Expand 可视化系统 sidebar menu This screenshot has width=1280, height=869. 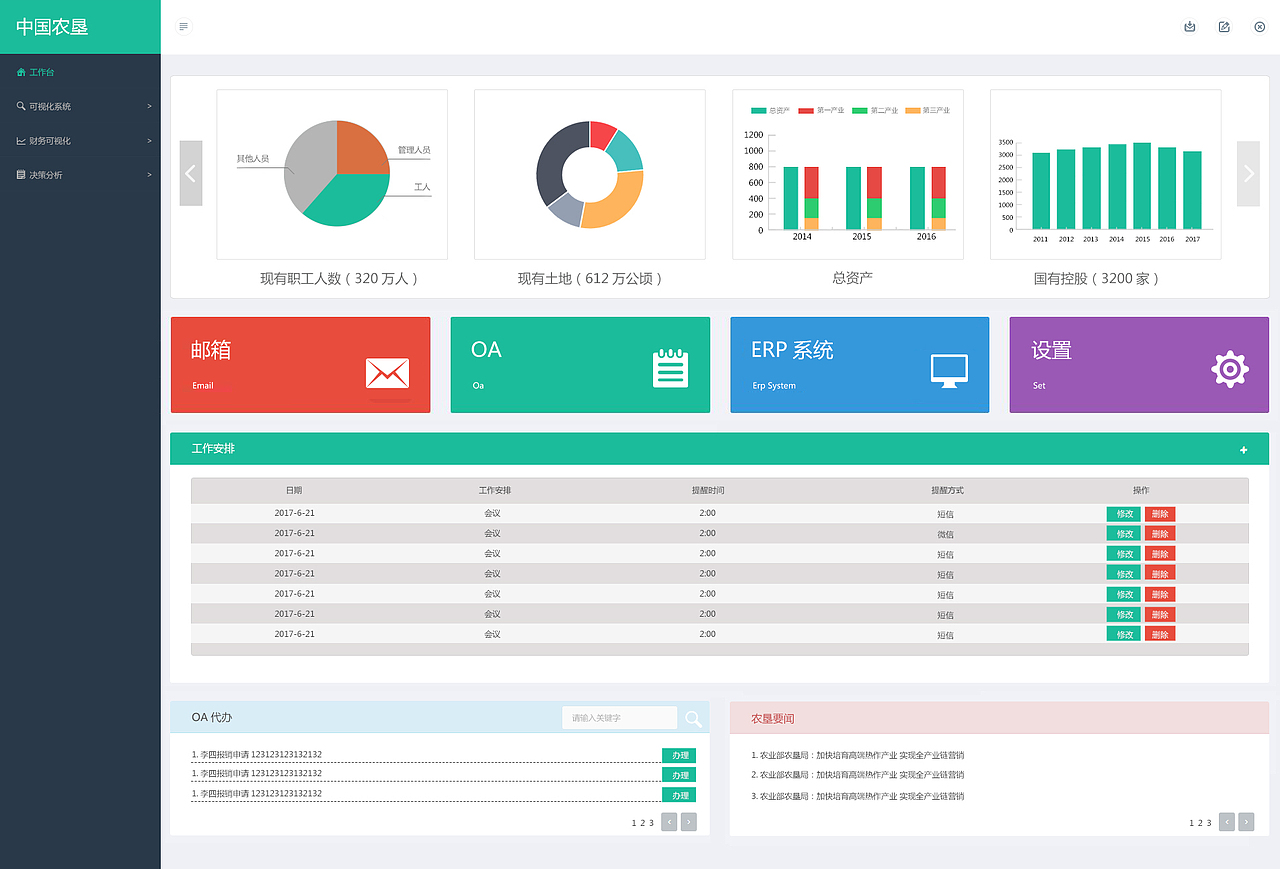click(x=80, y=106)
